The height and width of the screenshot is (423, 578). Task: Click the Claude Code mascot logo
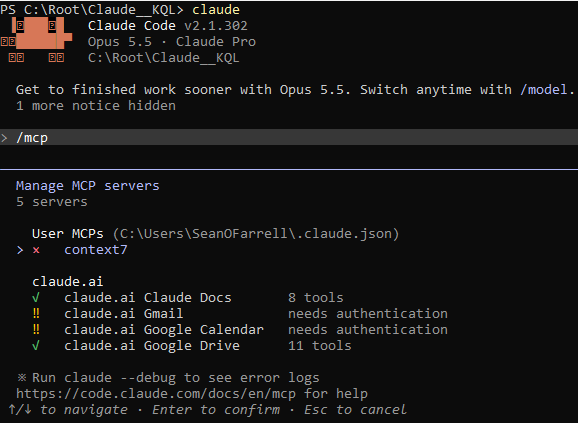point(36,41)
